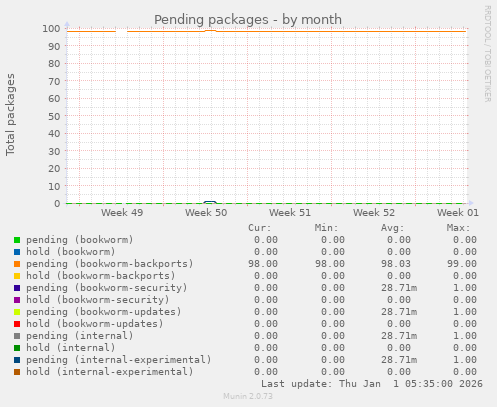Click the 'pending (internal-experimental)' legend label

click(x=119, y=360)
